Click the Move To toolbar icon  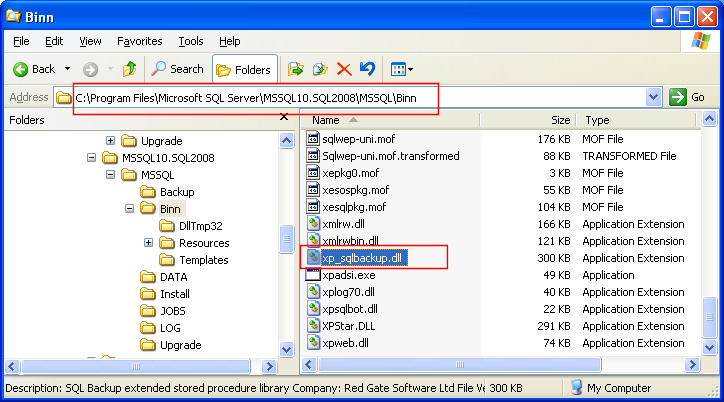[x=296, y=69]
